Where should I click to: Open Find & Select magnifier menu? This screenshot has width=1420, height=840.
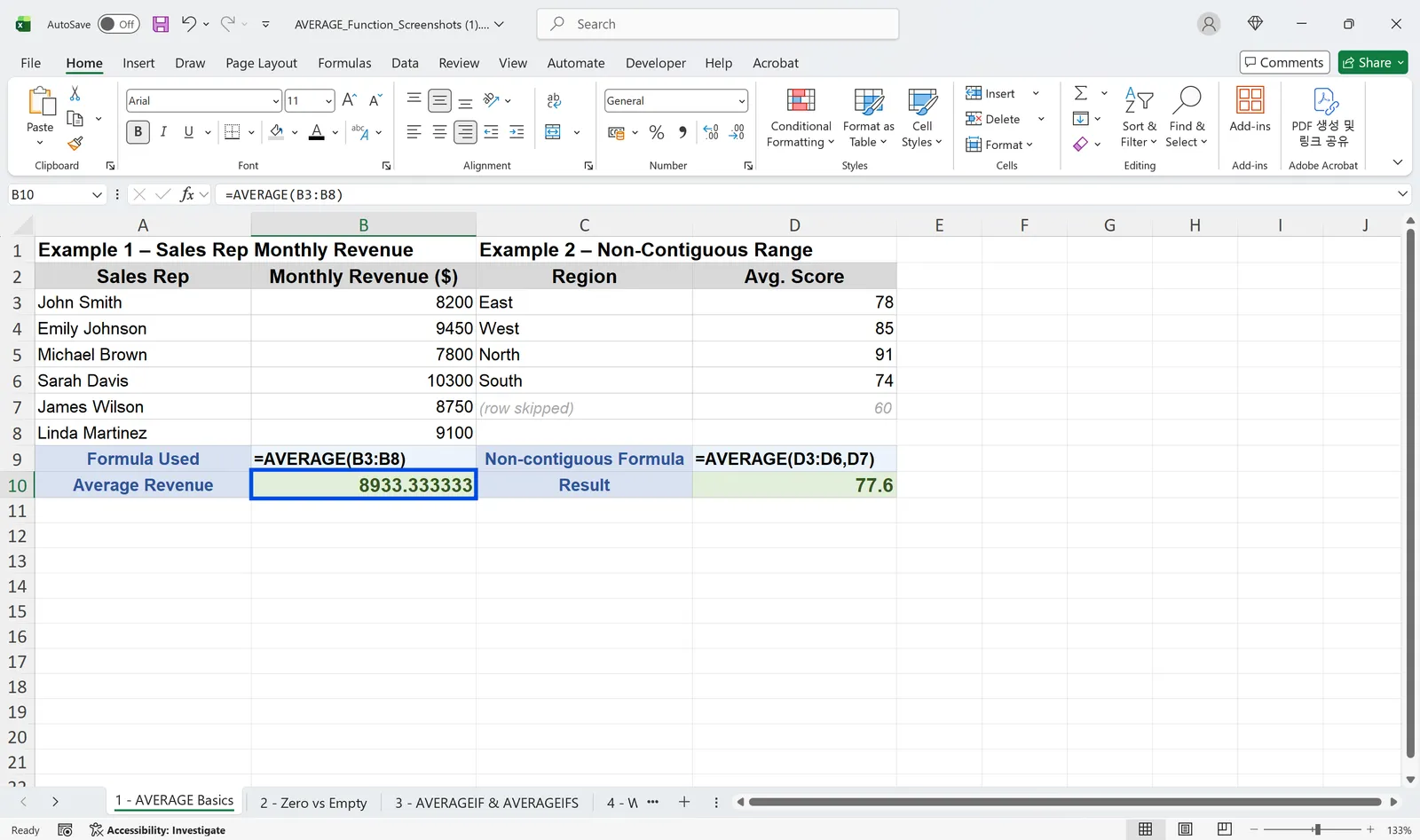(x=1187, y=118)
